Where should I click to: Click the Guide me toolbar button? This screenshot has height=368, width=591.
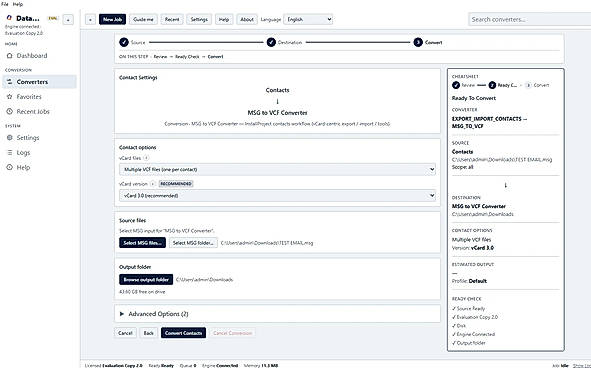(143, 20)
